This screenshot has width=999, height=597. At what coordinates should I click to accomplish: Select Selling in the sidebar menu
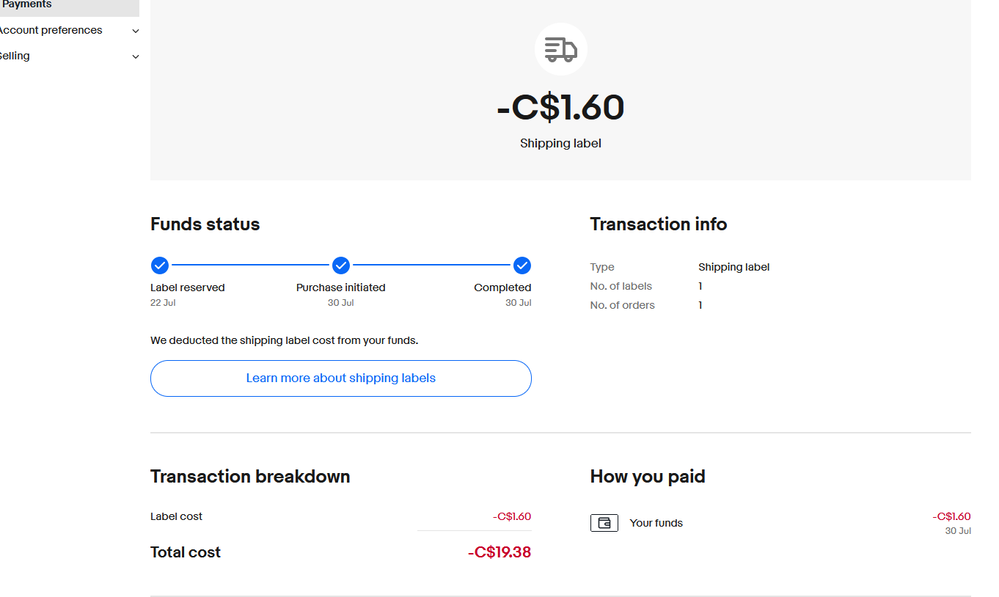tap(15, 57)
